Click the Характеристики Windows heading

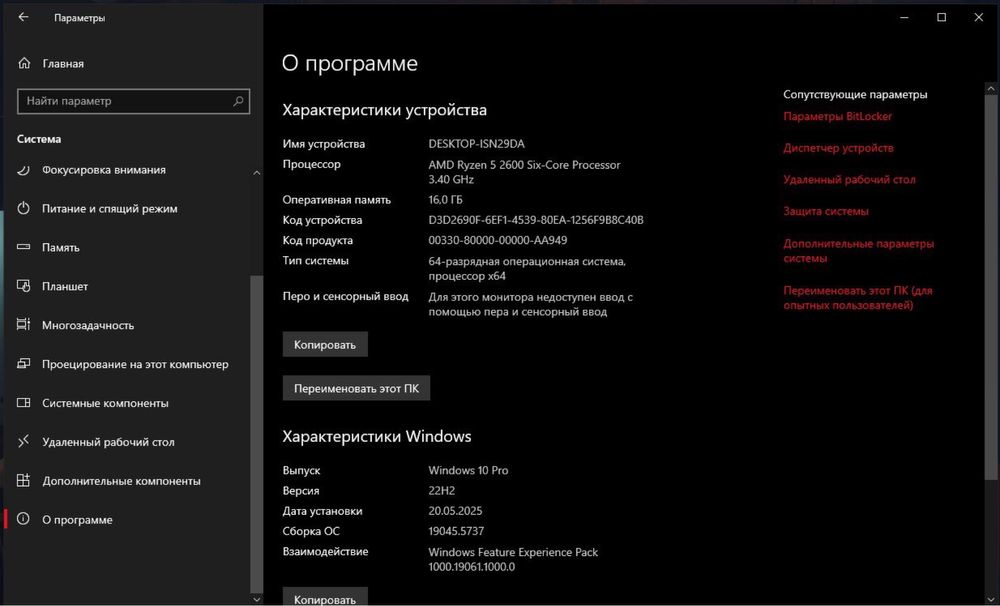pyautogui.click(x=377, y=436)
